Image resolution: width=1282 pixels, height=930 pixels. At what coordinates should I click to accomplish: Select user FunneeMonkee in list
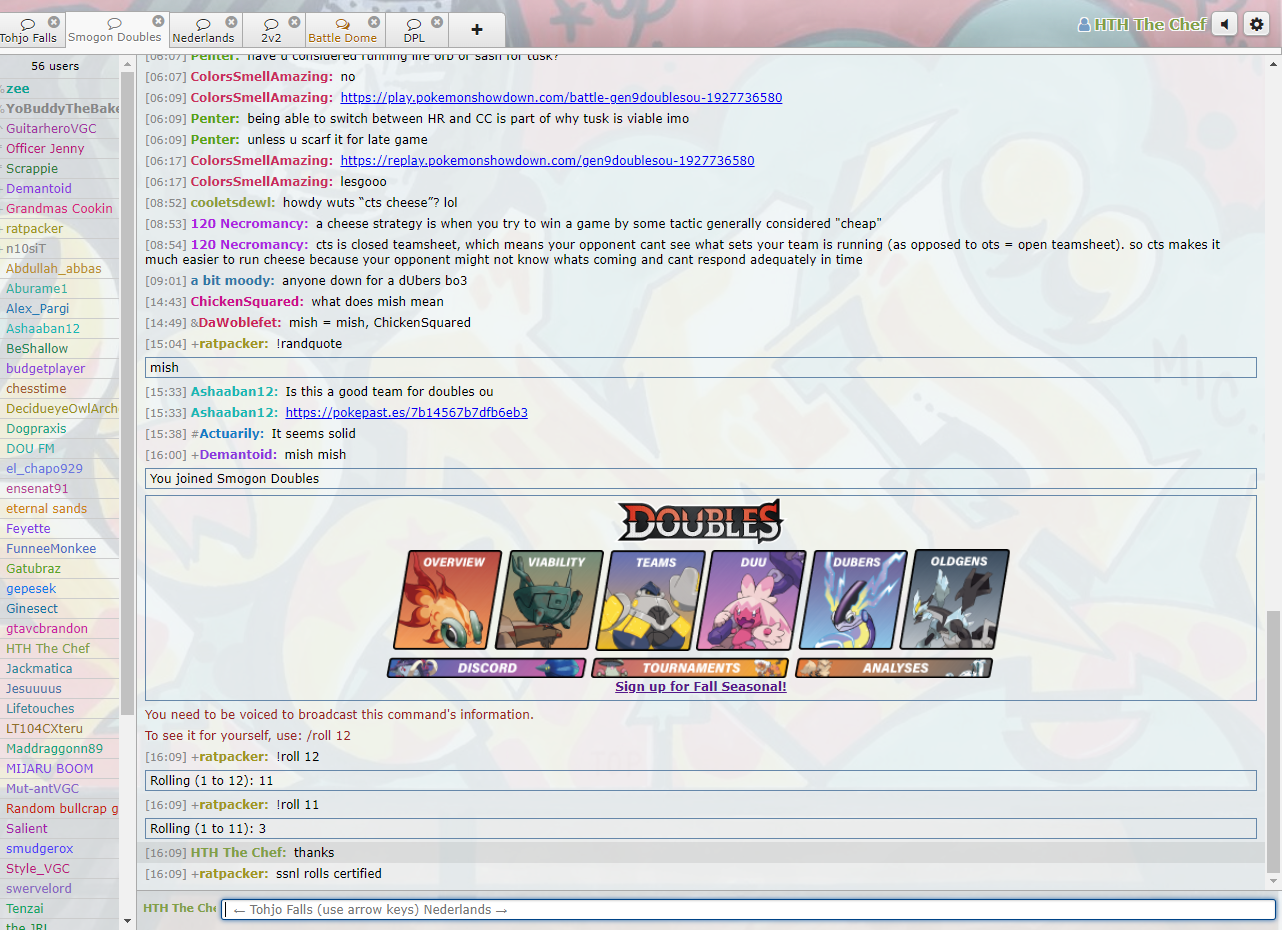pos(59,549)
